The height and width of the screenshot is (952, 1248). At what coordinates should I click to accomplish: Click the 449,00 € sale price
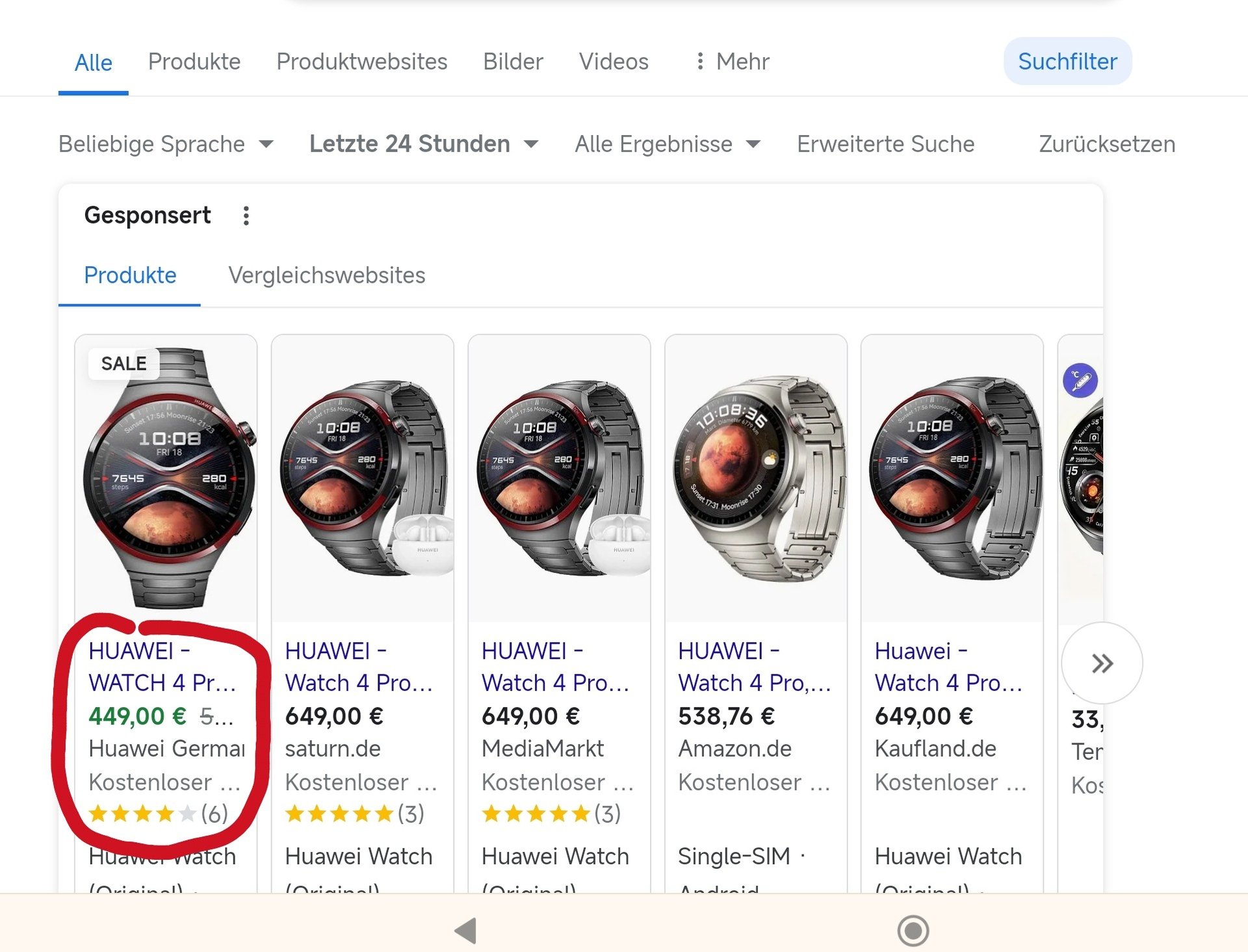(x=138, y=716)
